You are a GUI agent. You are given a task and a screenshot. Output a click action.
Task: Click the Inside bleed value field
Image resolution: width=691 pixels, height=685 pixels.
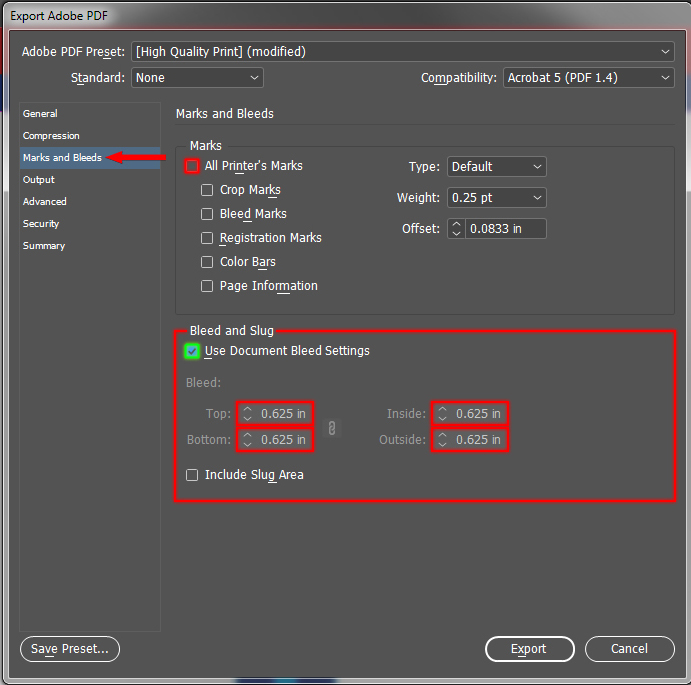tap(479, 413)
